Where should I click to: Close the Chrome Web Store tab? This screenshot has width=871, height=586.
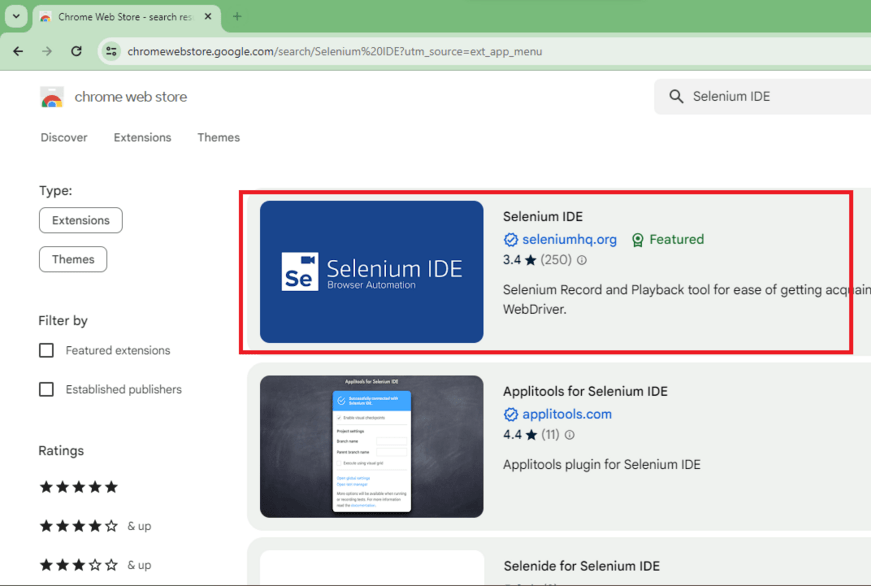coord(208,17)
